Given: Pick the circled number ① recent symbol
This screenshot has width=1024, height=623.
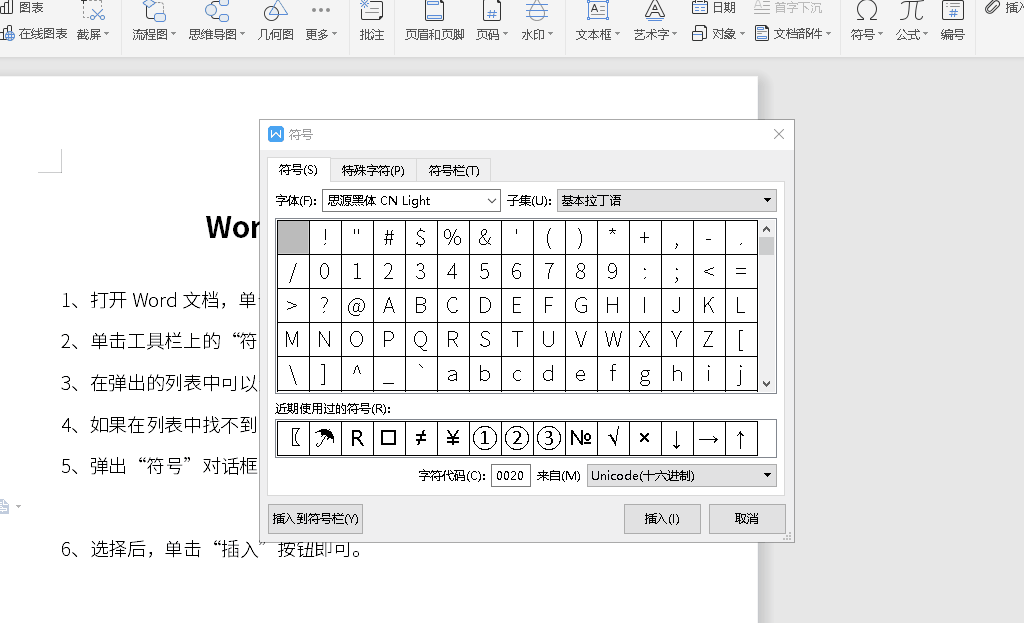Looking at the screenshot, I should click(485, 438).
